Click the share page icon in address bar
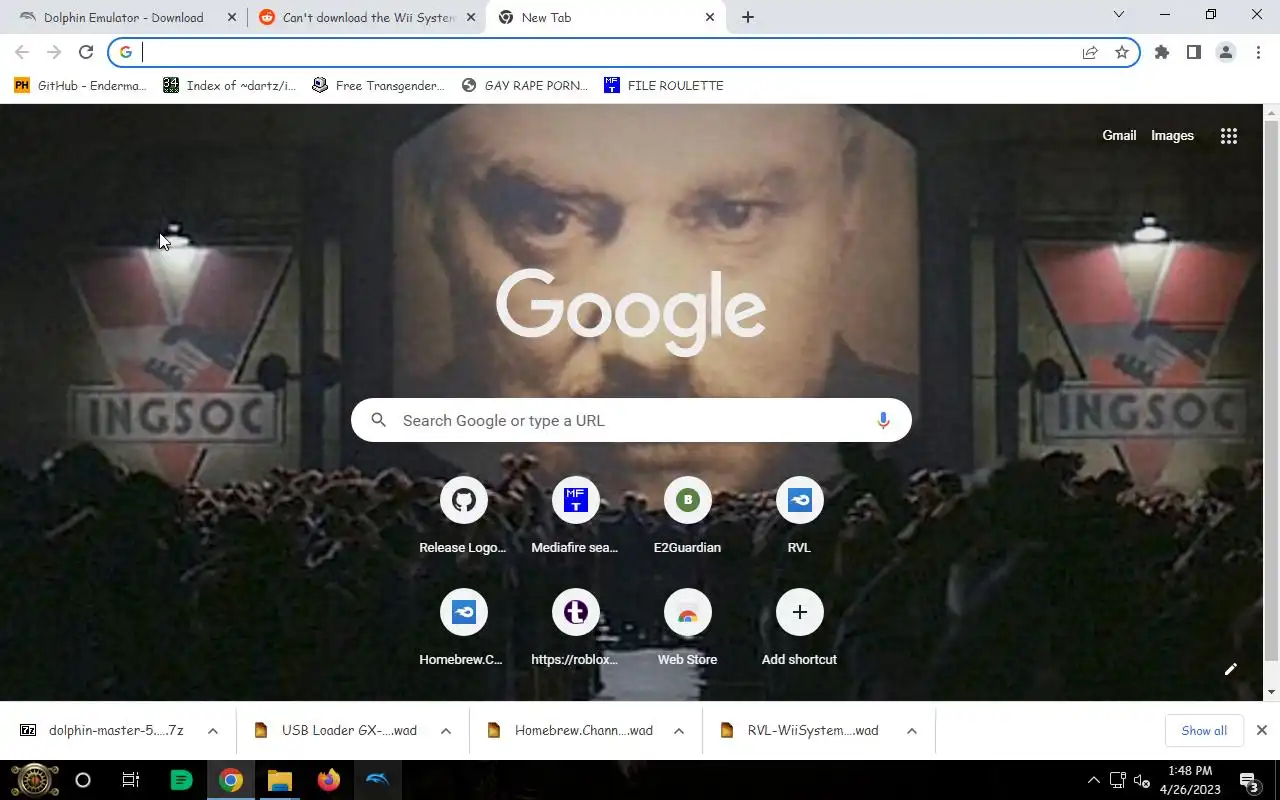This screenshot has height=800, width=1280. tap(1090, 53)
